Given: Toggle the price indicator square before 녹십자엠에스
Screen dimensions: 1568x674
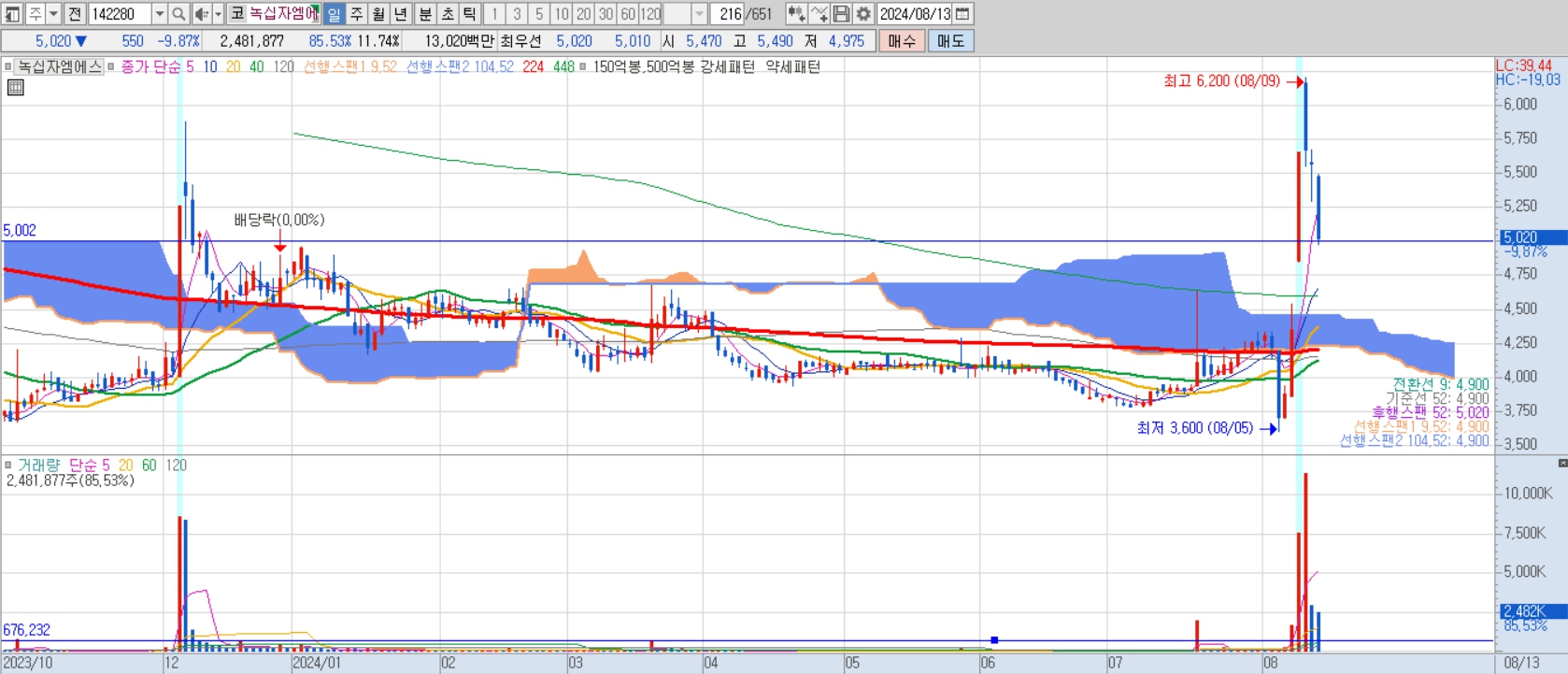Looking at the screenshot, I should [7, 66].
